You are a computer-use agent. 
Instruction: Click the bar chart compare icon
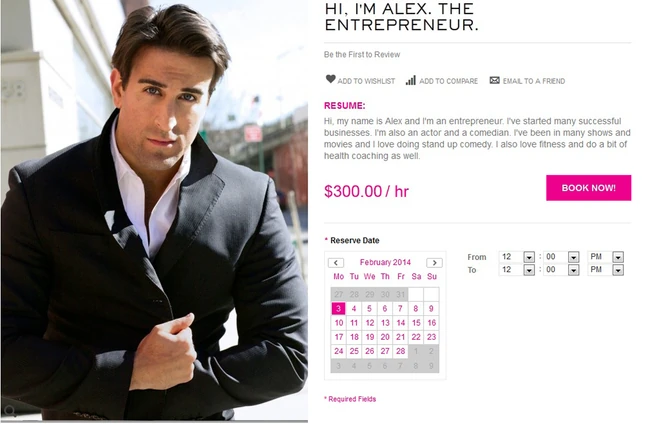[x=411, y=80]
